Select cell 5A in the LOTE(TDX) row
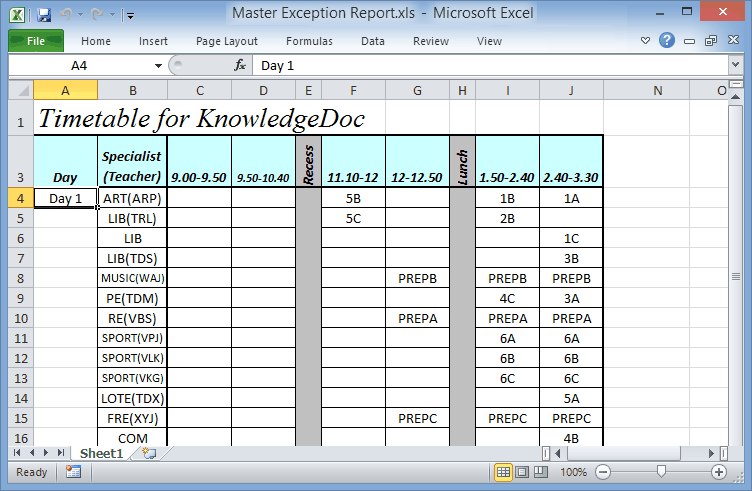The height and width of the screenshot is (491, 752). click(x=571, y=398)
